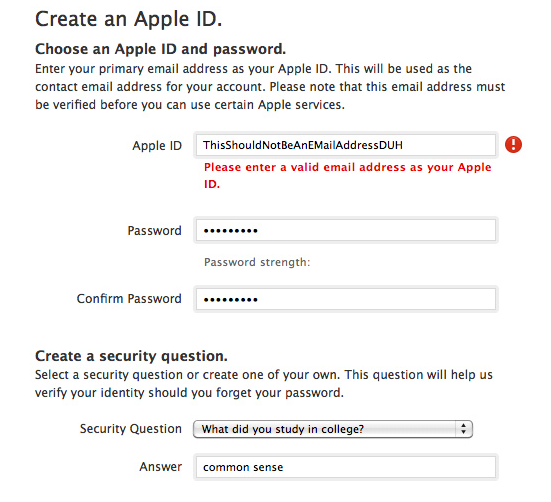Click the 'Choose an Apple ID and password.' heading

161,49
